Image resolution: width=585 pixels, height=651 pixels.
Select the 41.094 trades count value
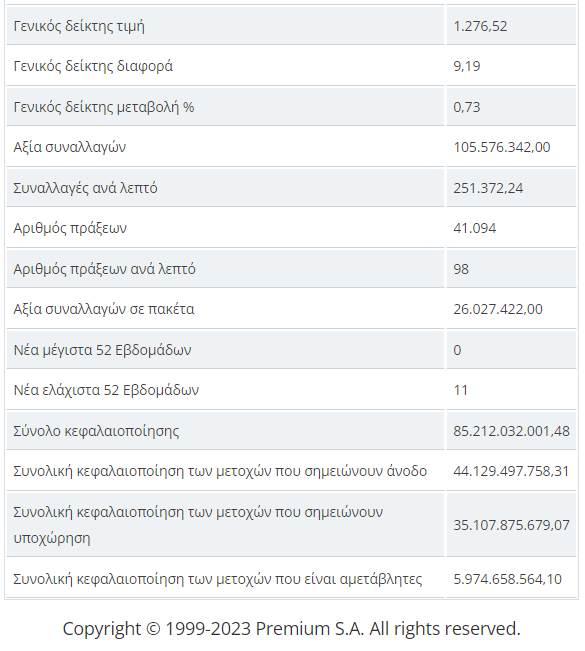click(x=475, y=228)
